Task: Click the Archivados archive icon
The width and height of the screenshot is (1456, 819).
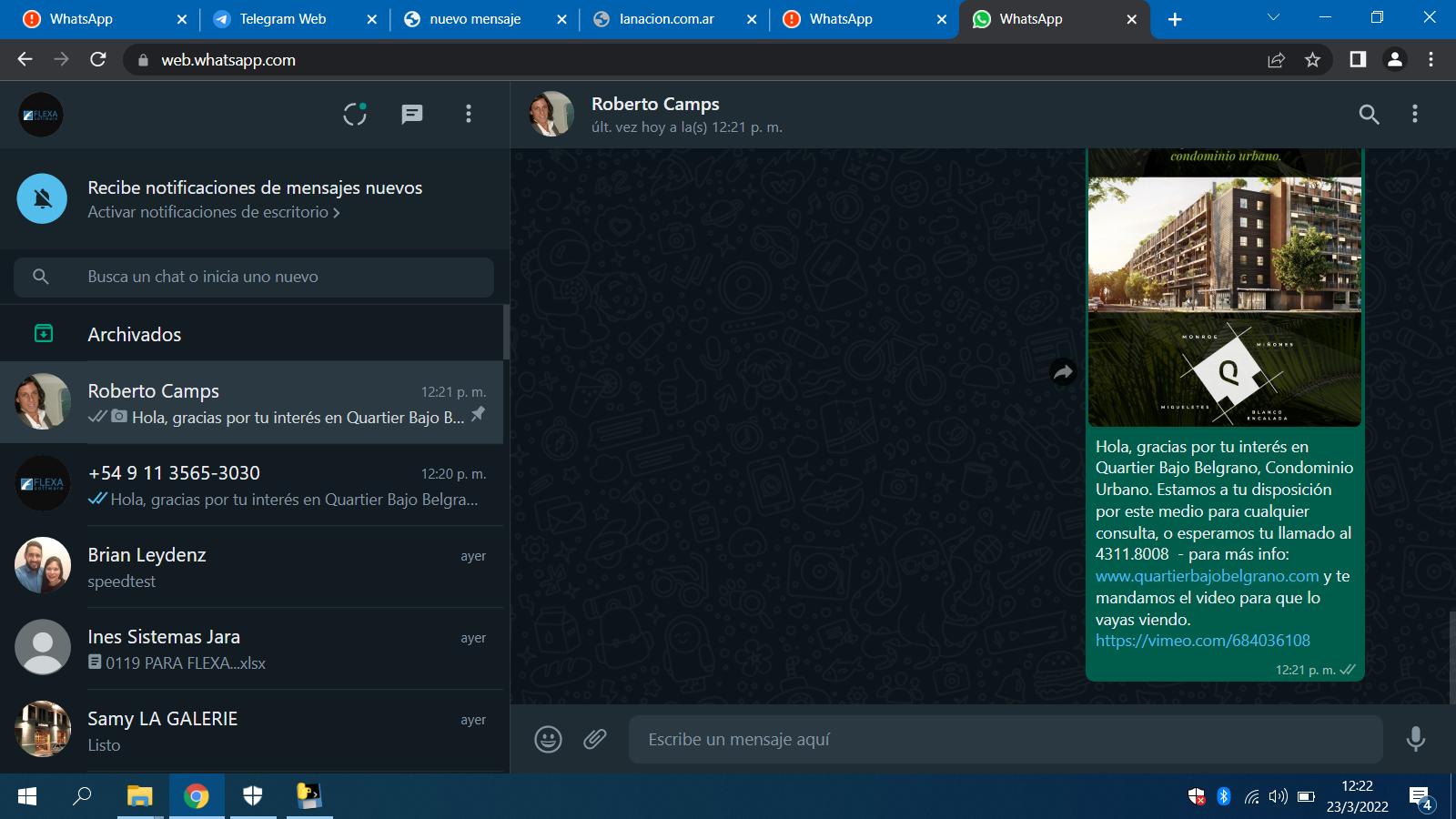Action: (x=43, y=334)
